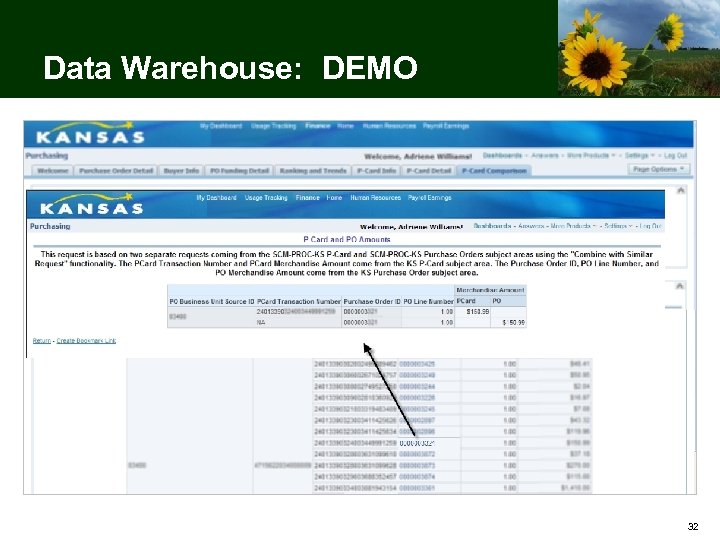Open Answers link in blurred background header
This screenshot has height=540, width=720.
(545, 156)
